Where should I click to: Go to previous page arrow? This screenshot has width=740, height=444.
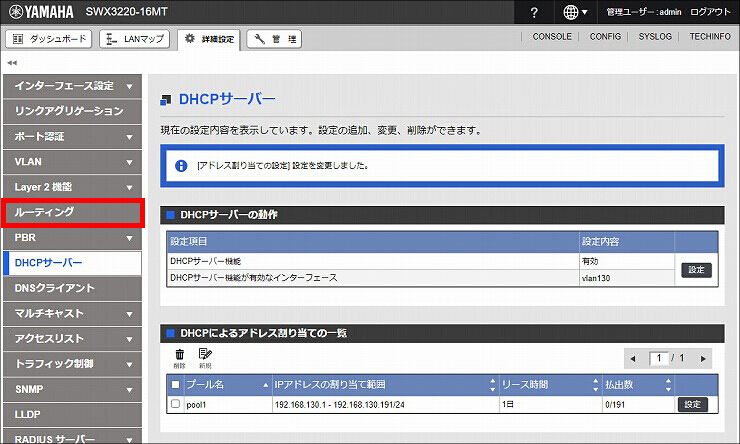point(633,359)
